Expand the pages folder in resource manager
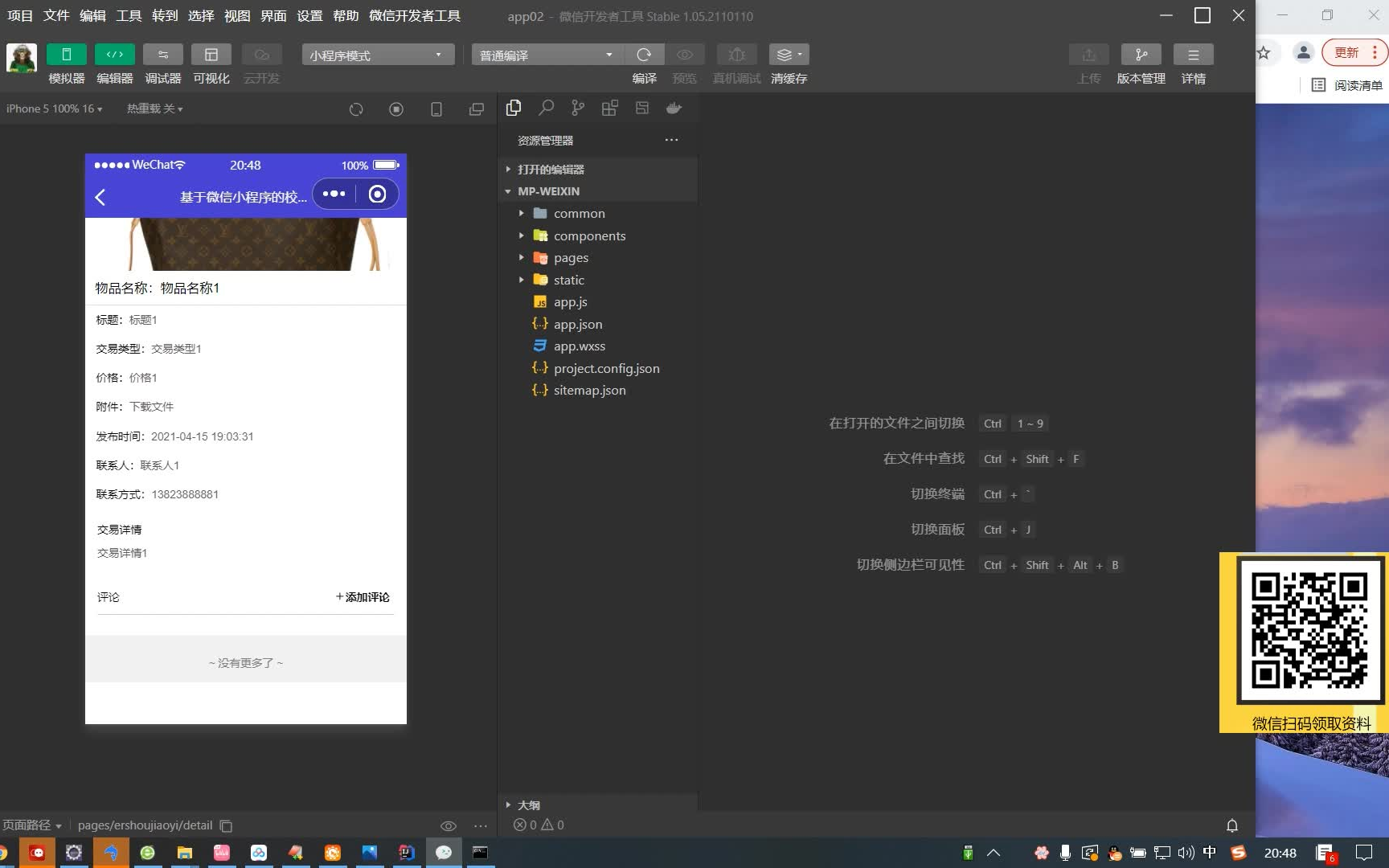The width and height of the screenshot is (1389, 868). click(572, 257)
